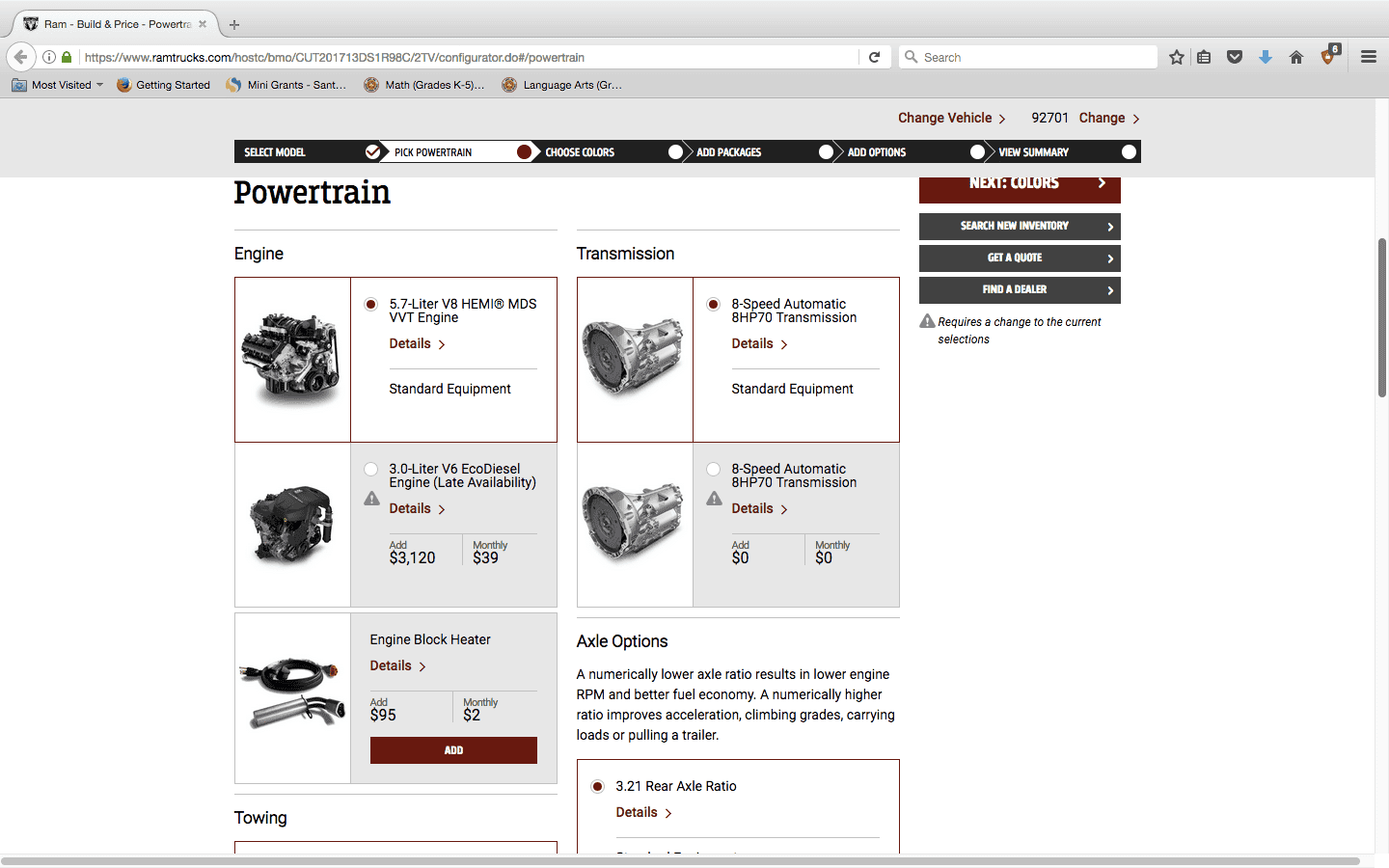
Task: Open the Most Visited bookmarks dropdown
Action: 58,85
